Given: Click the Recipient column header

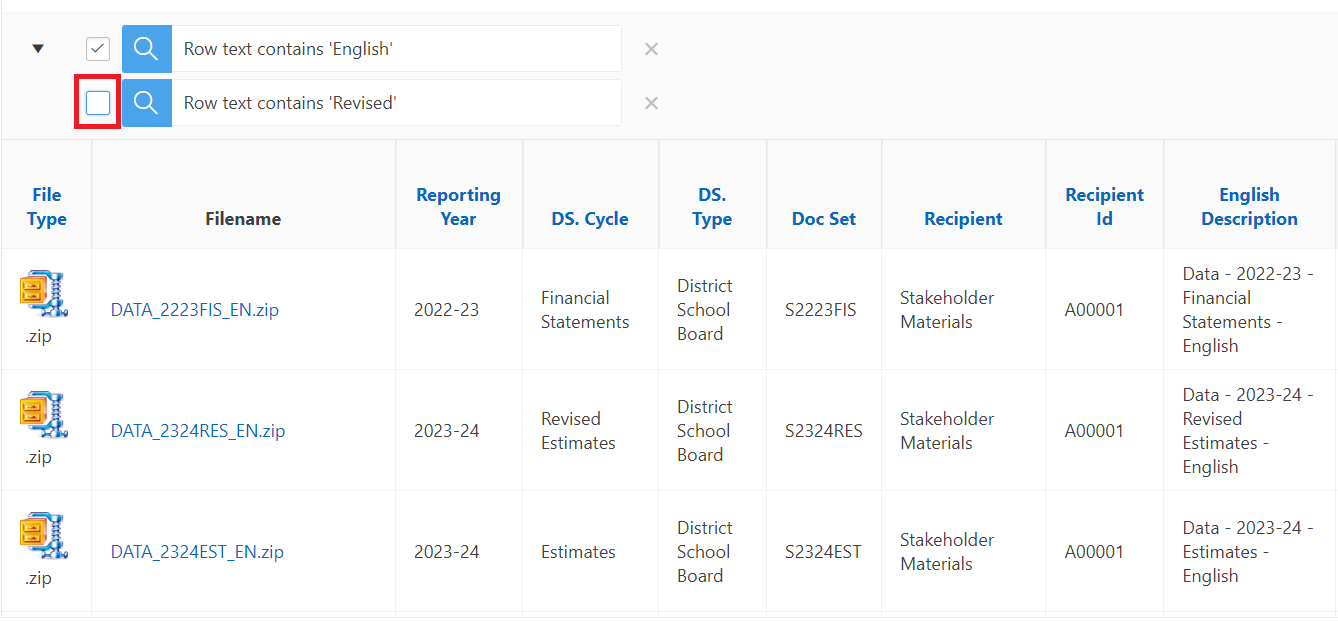Looking at the screenshot, I should 963,219.
